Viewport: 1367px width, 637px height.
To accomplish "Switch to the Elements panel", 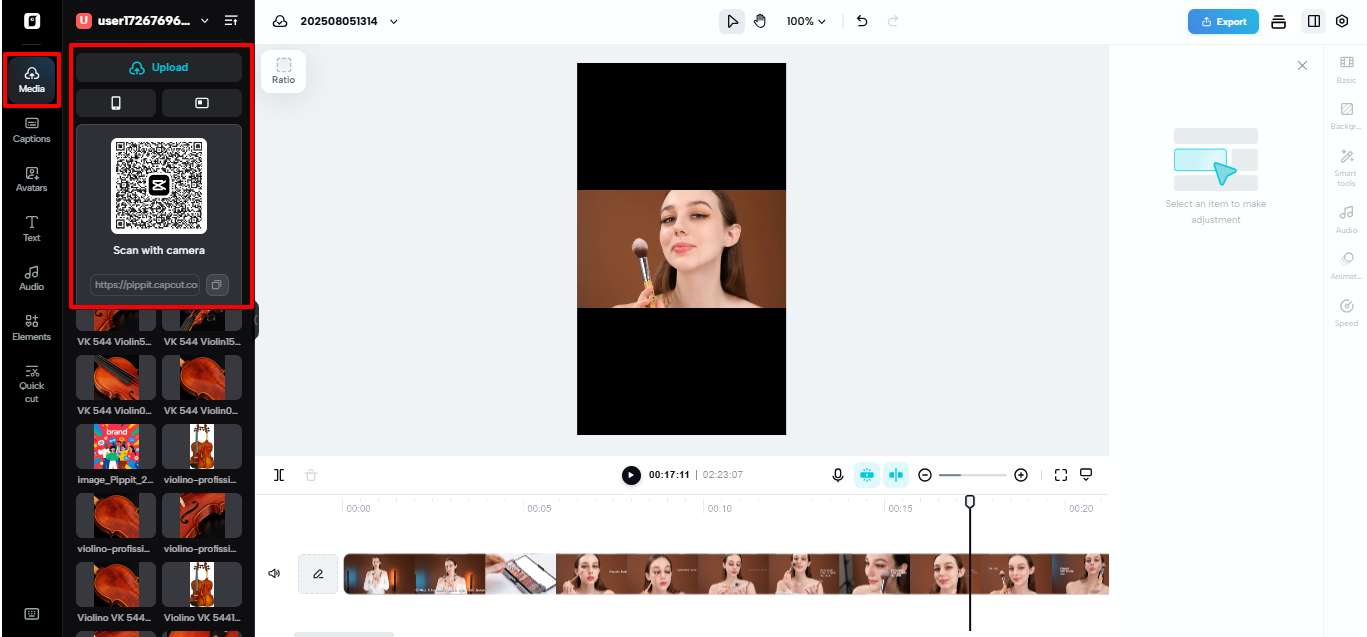I will (x=31, y=328).
